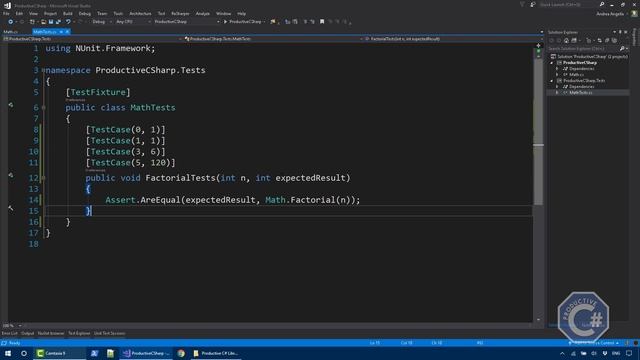Screen dimensions: 640x360
Task: Open the NuGet Browser panel tab
Action: pyautogui.click(x=51, y=333)
